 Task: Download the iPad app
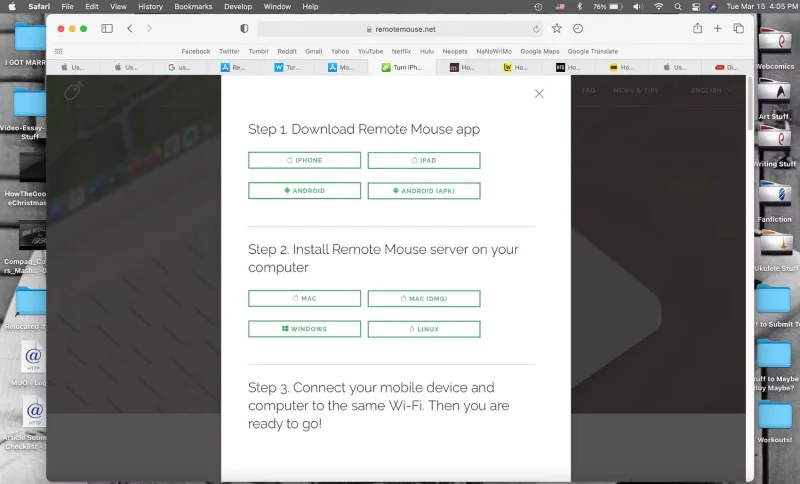point(424,160)
